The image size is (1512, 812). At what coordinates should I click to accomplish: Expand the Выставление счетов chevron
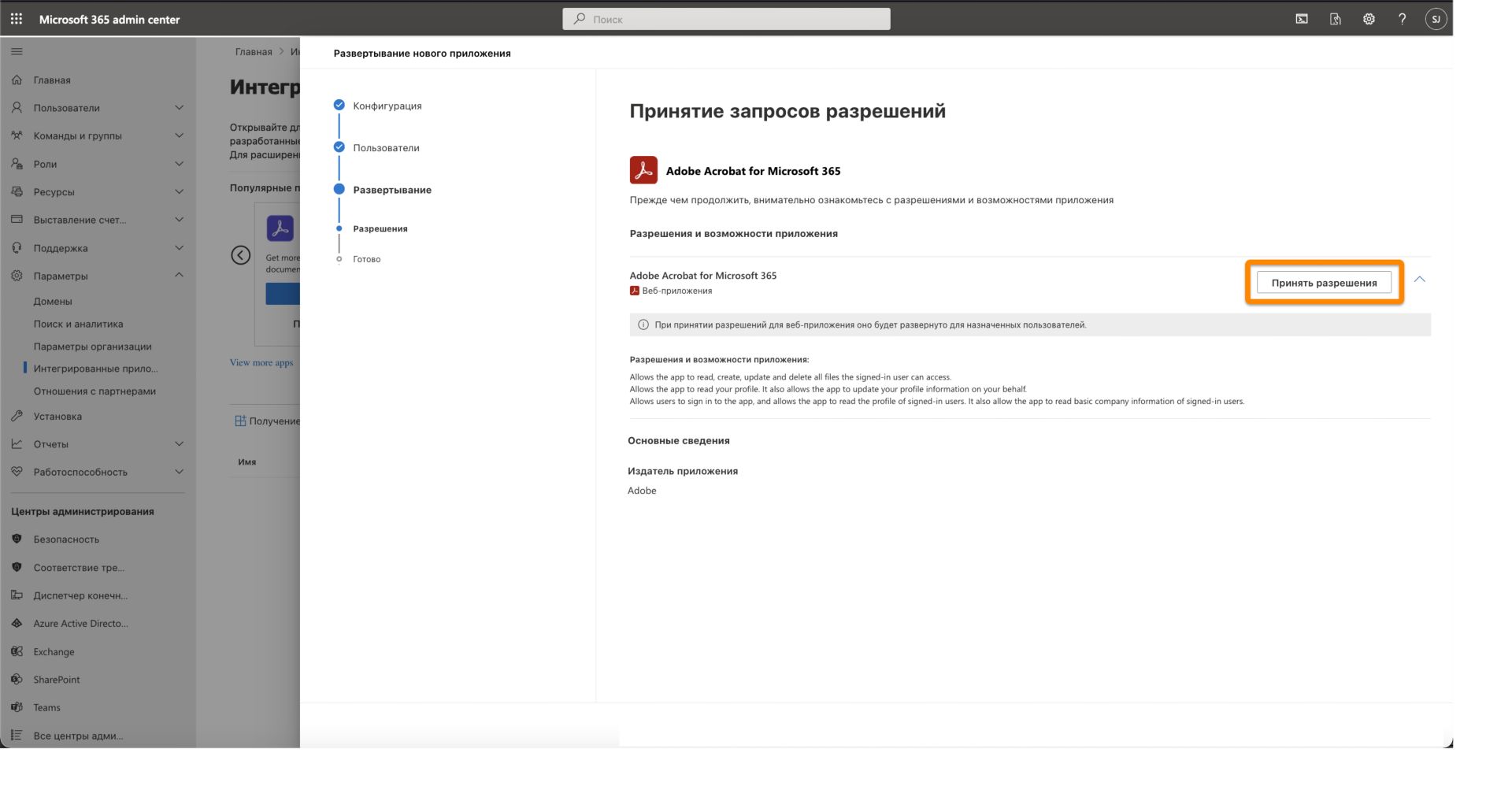click(x=179, y=220)
